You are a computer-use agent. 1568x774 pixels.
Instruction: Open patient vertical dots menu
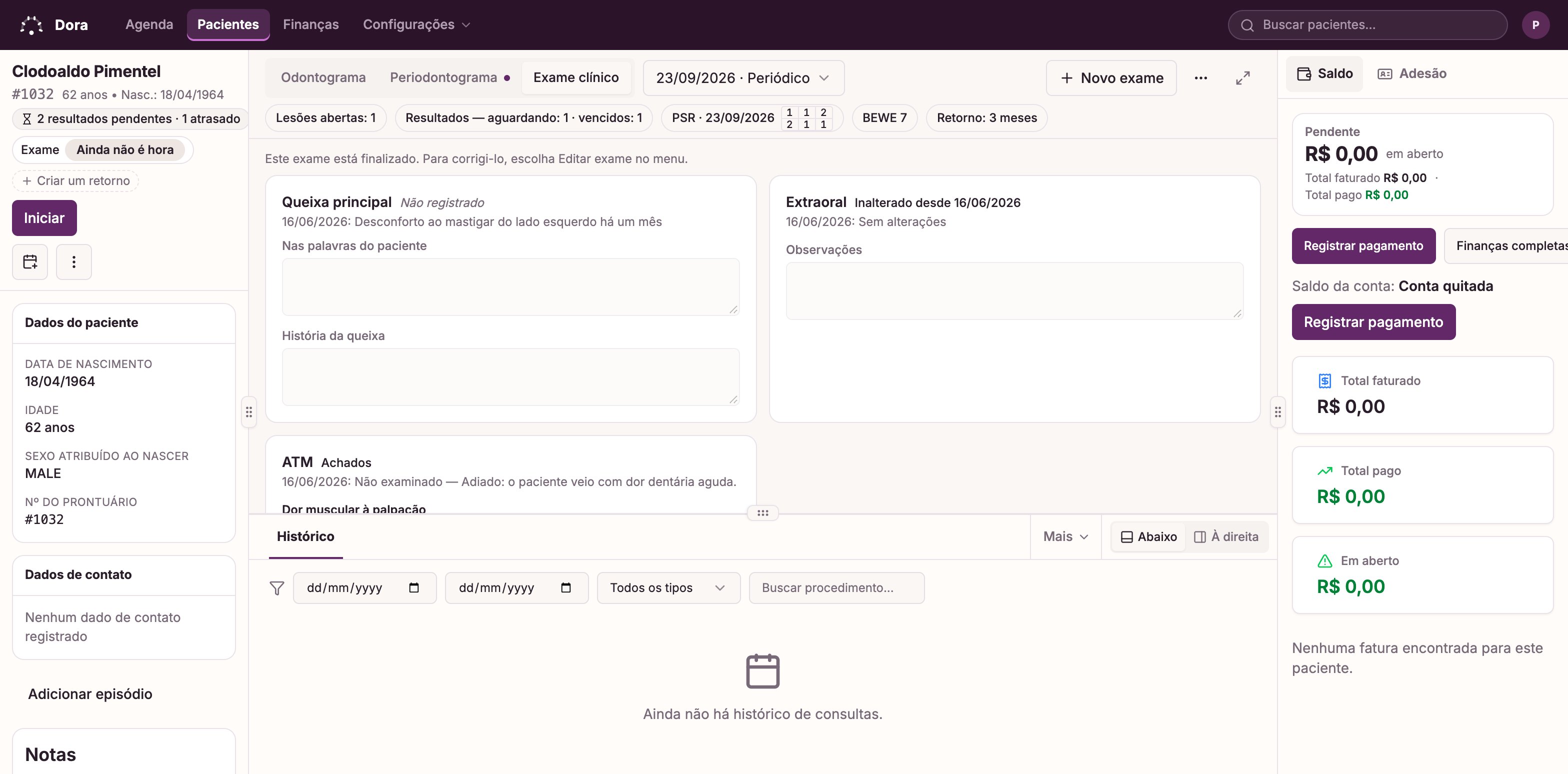[73, 261]
